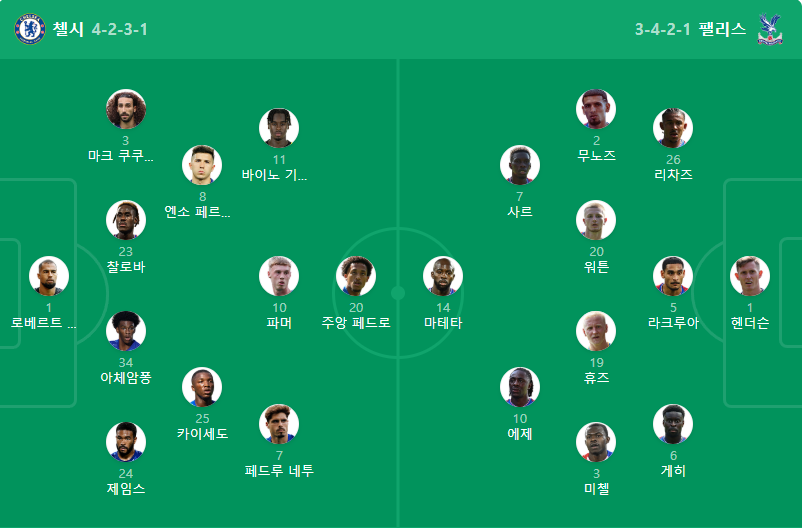Click 마크 쿠쿠... number 3 player photo
Screen dimensions: 805x528
click(126, 109)
